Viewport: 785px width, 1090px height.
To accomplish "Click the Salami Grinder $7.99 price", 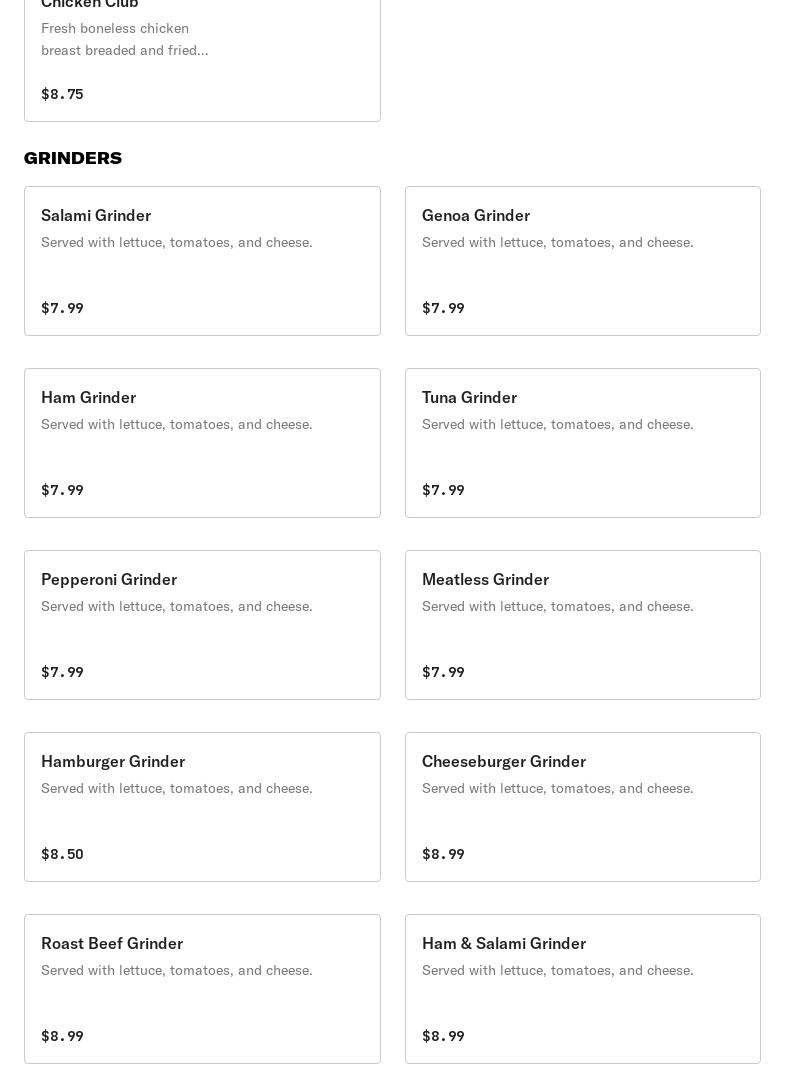I will (62, 308).
